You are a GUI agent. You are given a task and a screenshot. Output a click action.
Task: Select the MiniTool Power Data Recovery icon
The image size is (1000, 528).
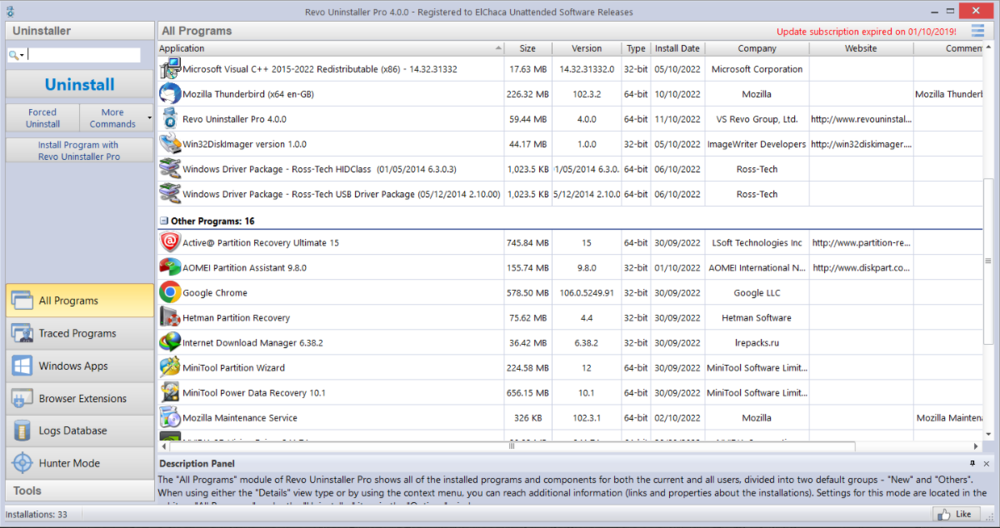pos(169,393)
